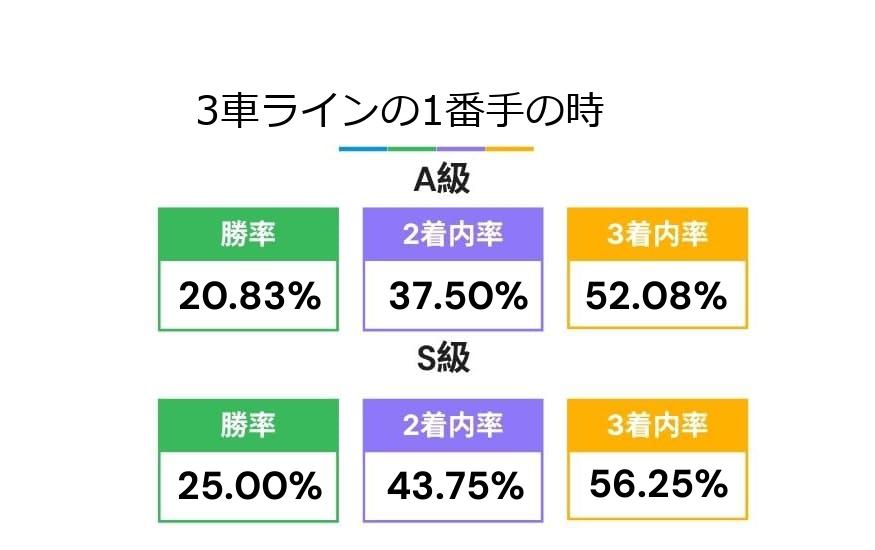The width and height of the screenshot is (875, 550).
Task: Click the 43.75% value in S級
Action: coord(457,487)
